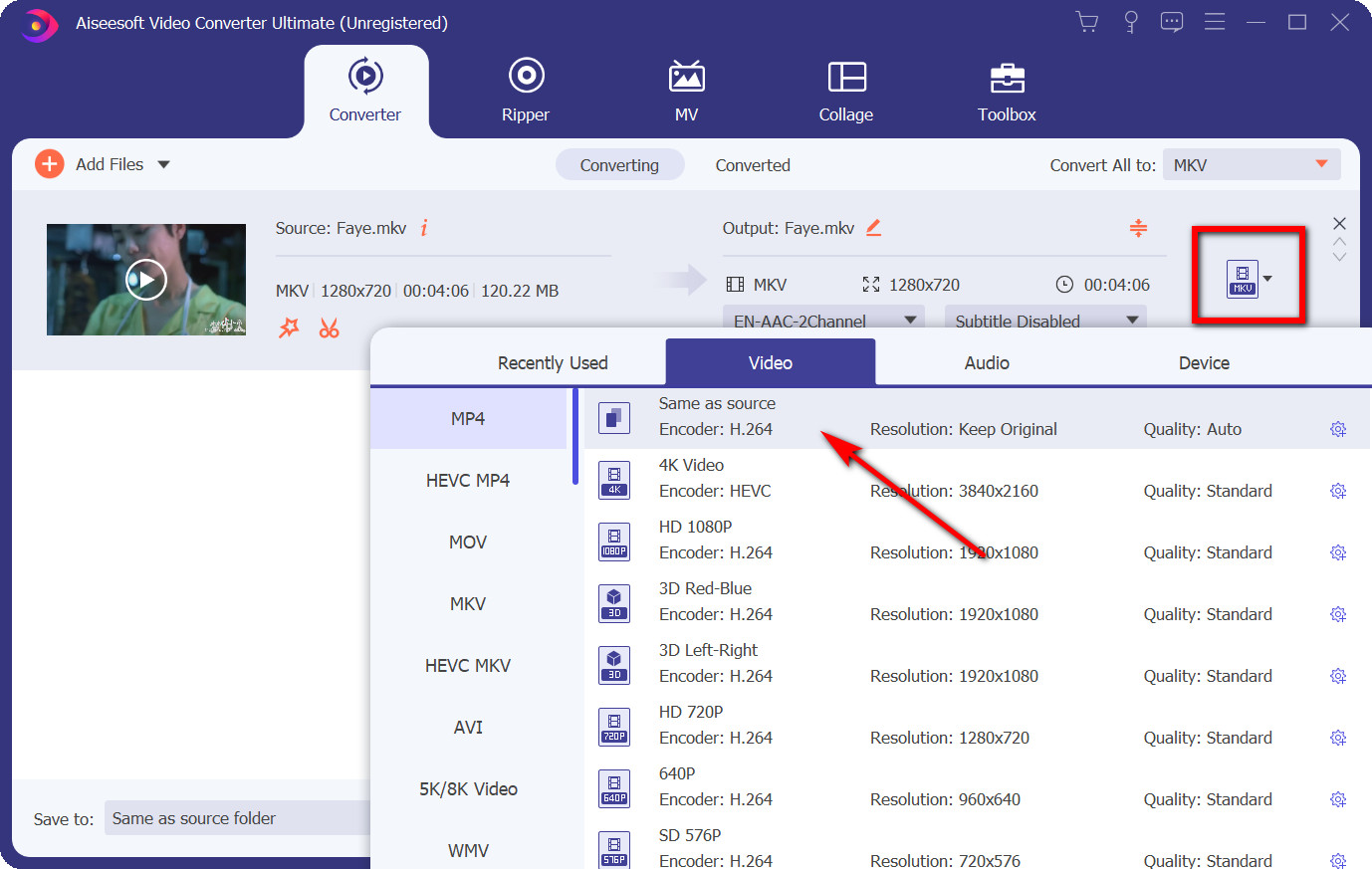The width and height of the screenshot is (1372, 869).
Task: Click the shopping cart purchase icon
Action: tap(1087, 22)
